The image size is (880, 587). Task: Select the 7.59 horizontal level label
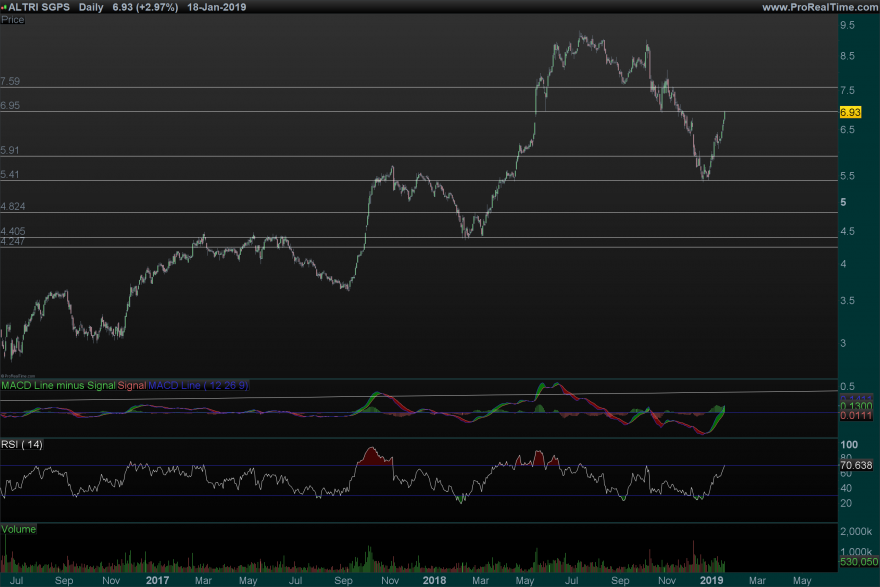(x=11, y=81)
